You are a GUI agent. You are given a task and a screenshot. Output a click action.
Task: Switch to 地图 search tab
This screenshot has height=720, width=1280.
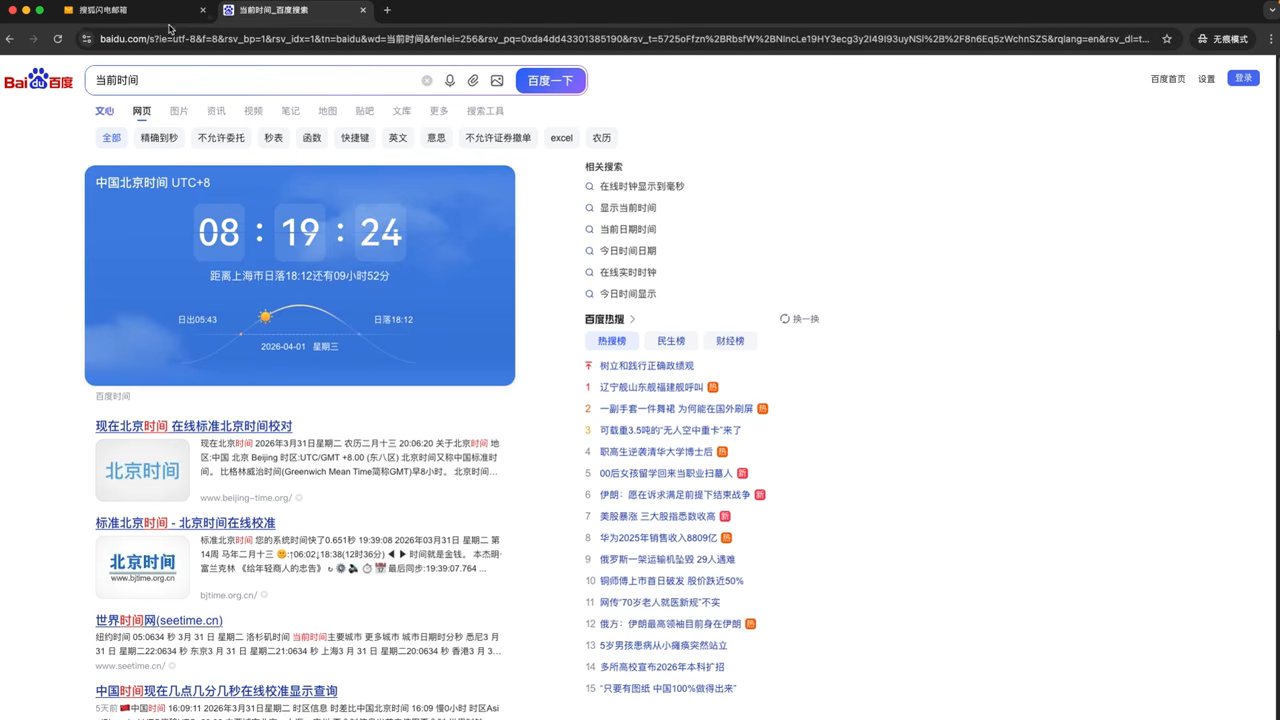327,111
